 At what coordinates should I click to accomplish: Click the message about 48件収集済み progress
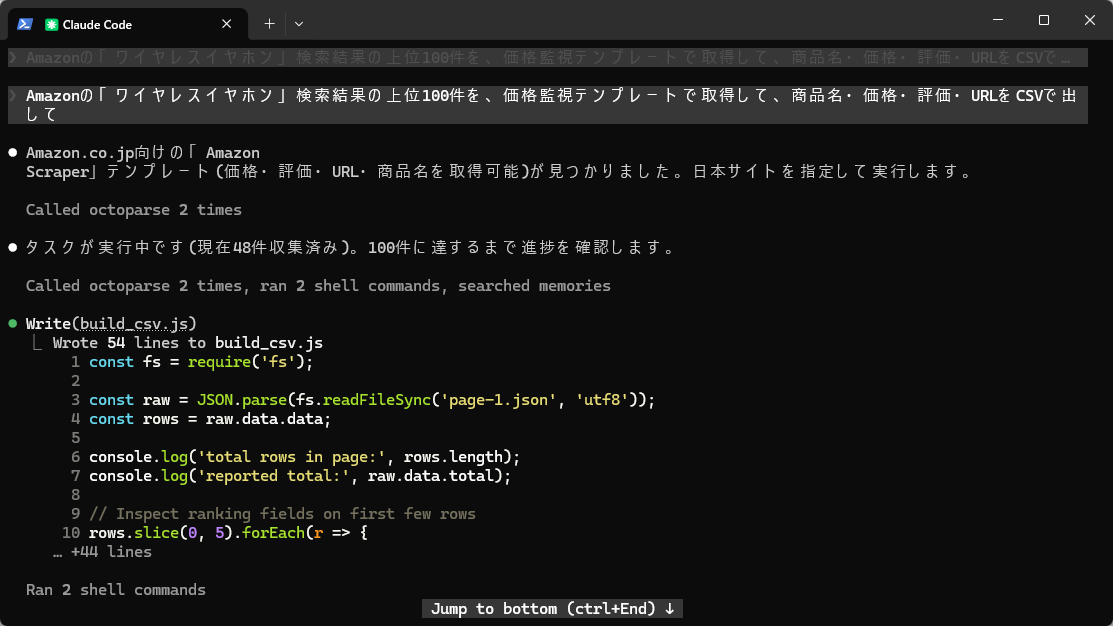point(349,248)
